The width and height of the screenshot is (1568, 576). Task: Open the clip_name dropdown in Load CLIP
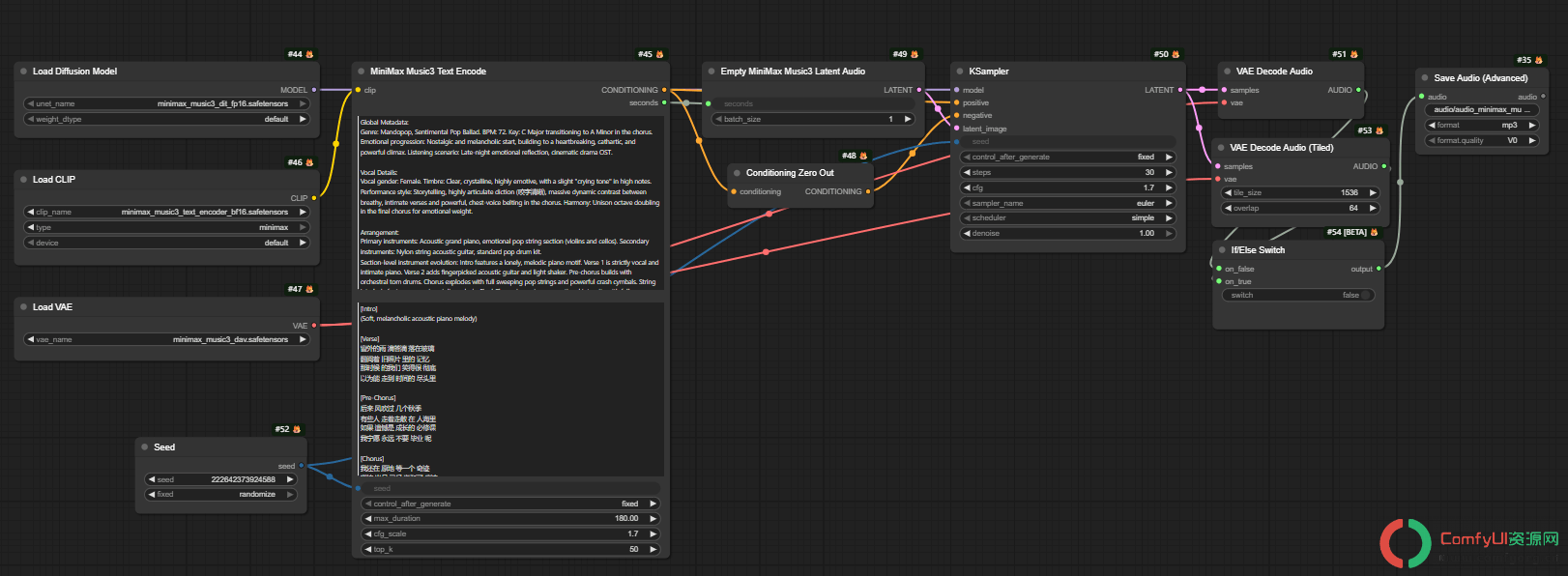(x=167, y=212)
